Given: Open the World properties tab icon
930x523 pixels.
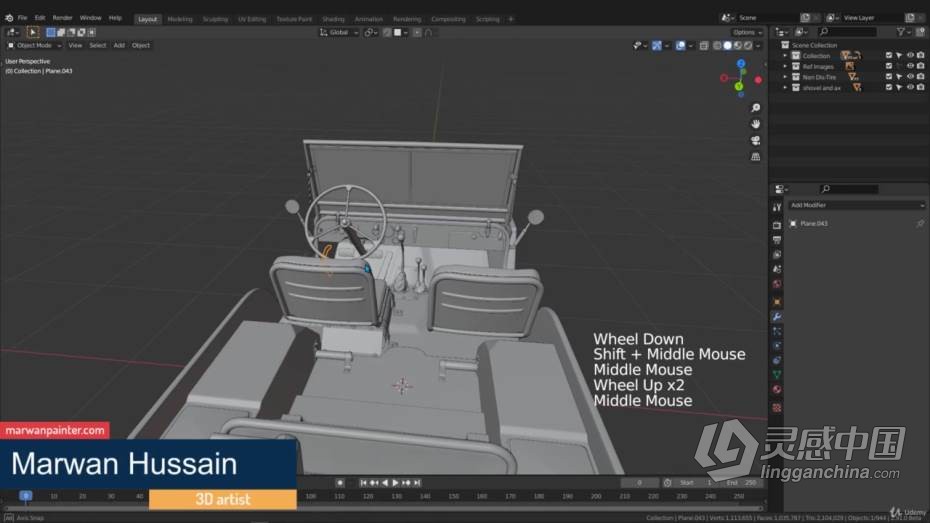Looking at the screenshot, I should [777, 284].
